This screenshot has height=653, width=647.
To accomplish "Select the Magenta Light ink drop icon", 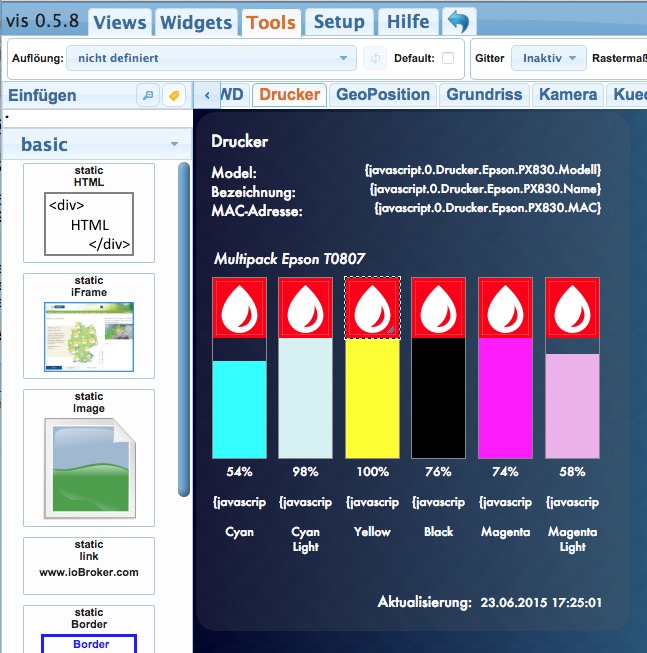I will tap(572, 308).
